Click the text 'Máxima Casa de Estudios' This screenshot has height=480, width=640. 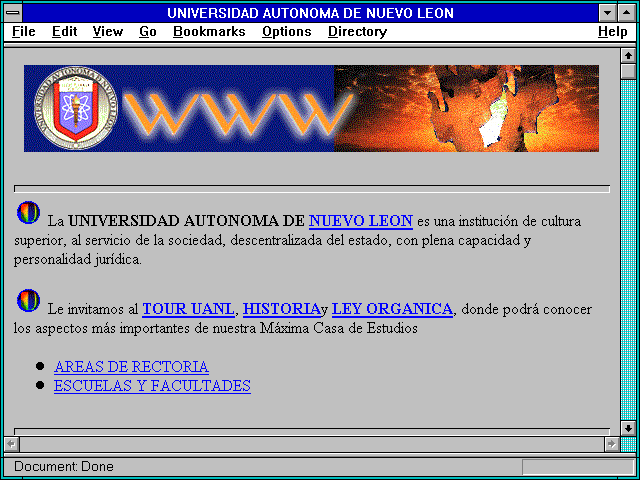coord(339,328)
